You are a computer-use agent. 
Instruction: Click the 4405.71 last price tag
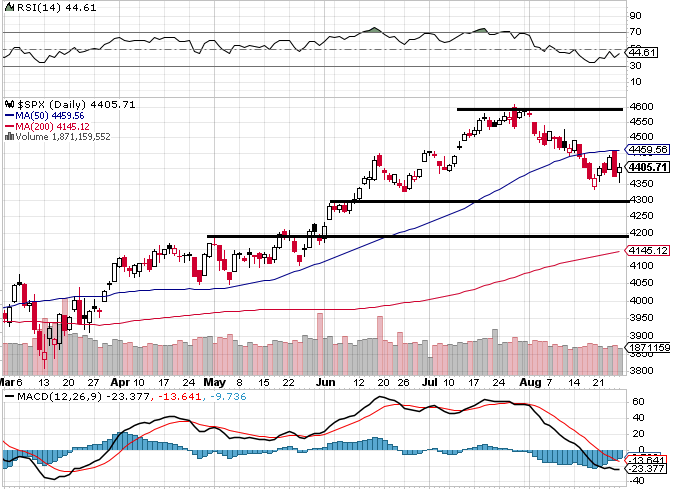coord(648,167)
